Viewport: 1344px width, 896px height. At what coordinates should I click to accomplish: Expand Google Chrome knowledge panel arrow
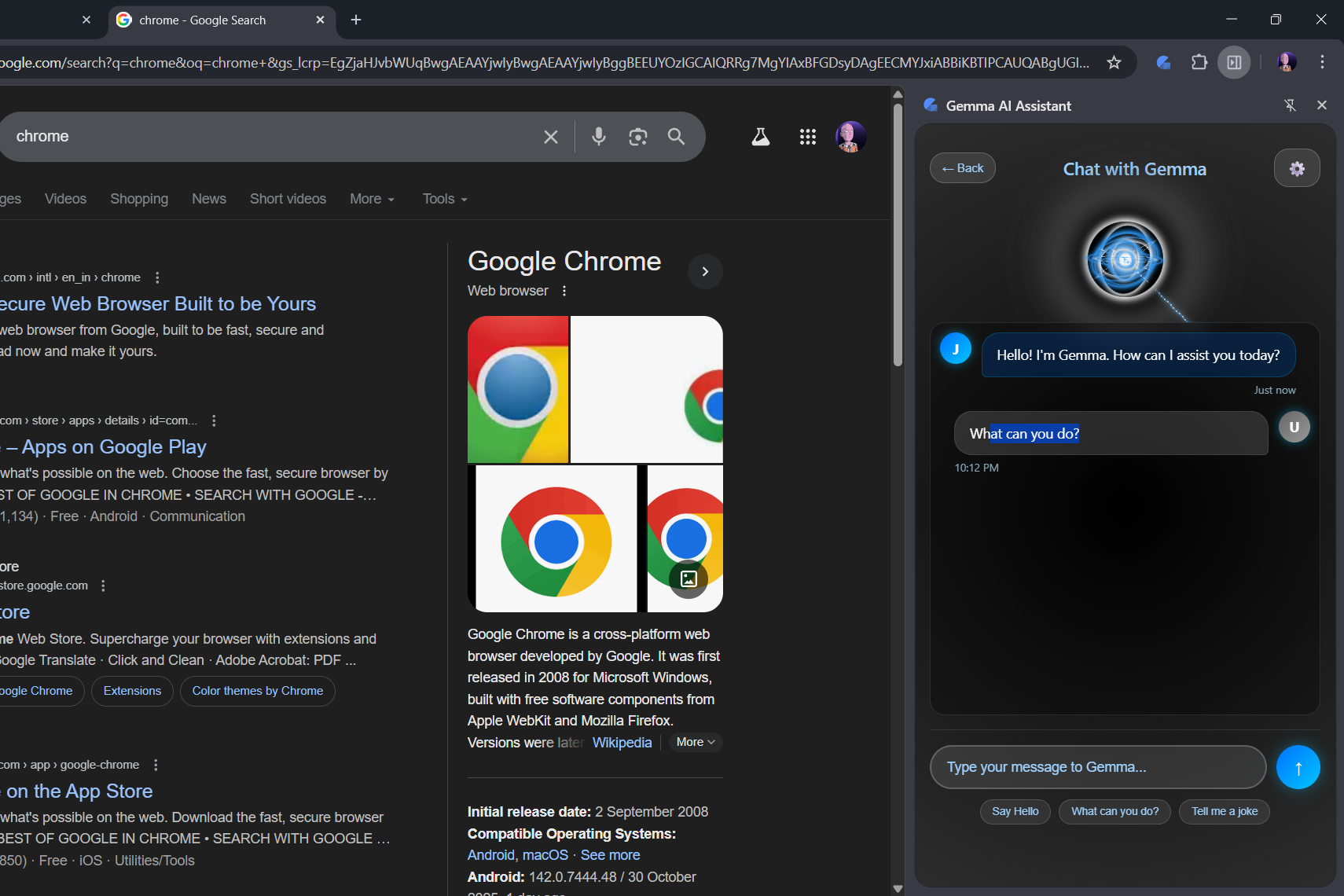click(x=705, y=271)
